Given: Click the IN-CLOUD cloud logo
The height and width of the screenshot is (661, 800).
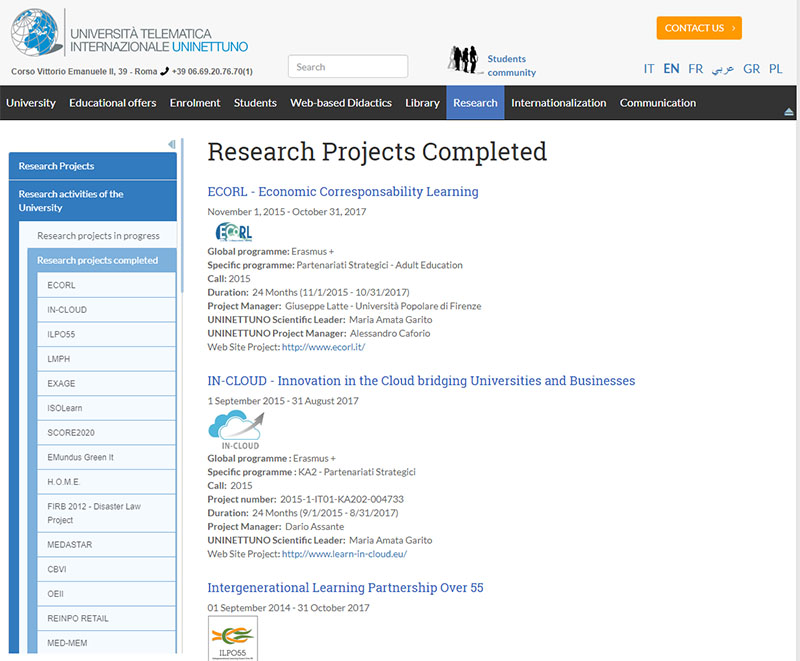Looking at the screenshot, I should coord(236,431).
